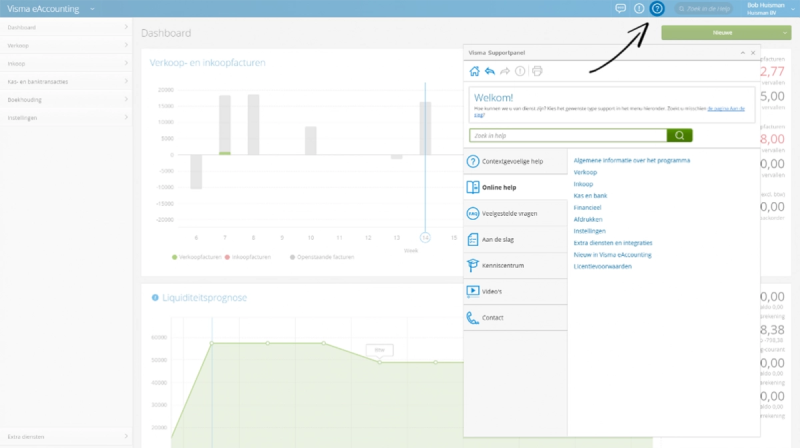Toggle Verkoopfacturen legend in chart
Image resolution: width=800 pixels, height=448 pixels.
tap(196, 257)
